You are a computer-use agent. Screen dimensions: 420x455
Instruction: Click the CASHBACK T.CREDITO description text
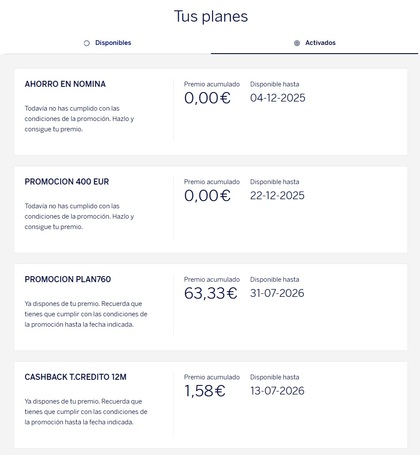pos(86,412)
